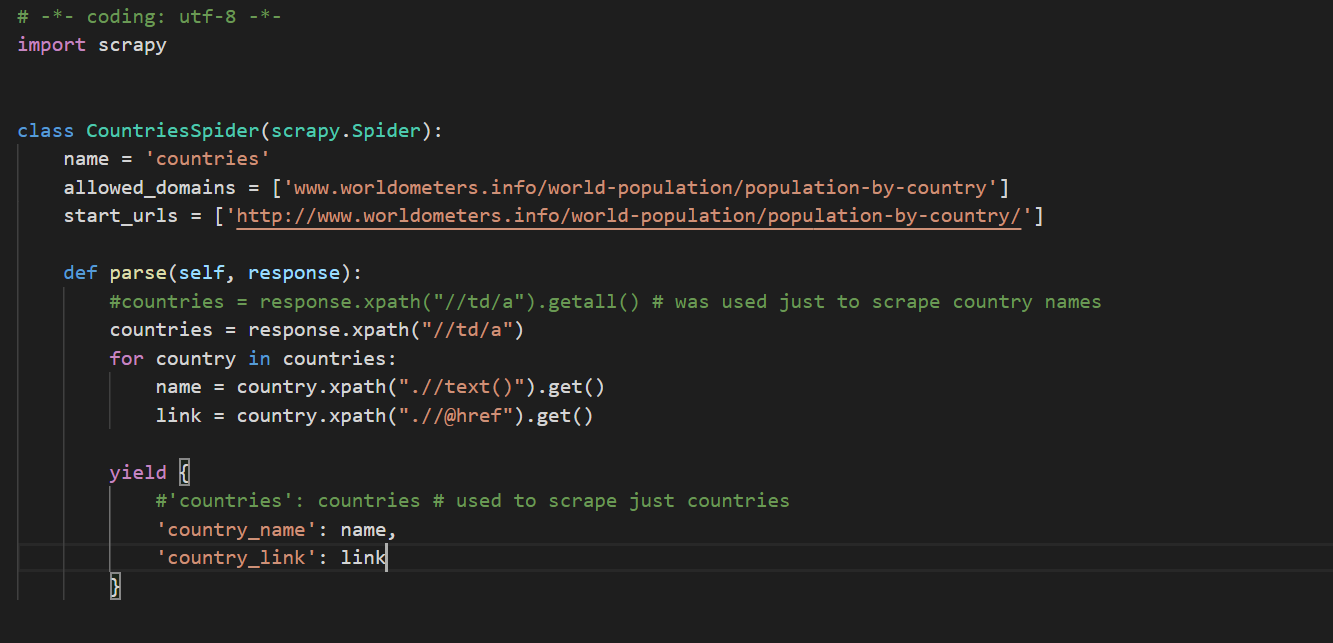Place cursor after the link variable on current line
This screenshot has width=1333, height=643.
point(386,557)
